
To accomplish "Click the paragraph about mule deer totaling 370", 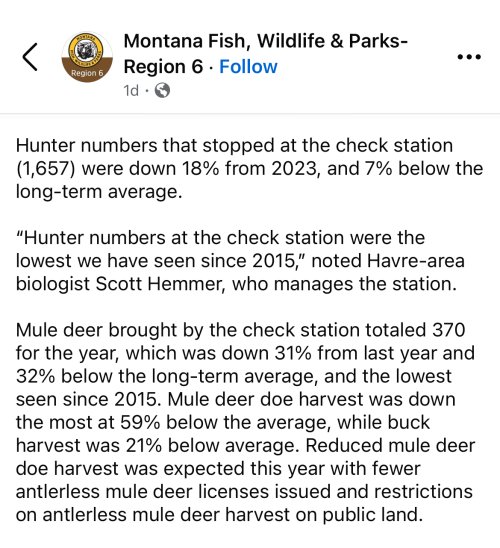I will click(245, 422).
